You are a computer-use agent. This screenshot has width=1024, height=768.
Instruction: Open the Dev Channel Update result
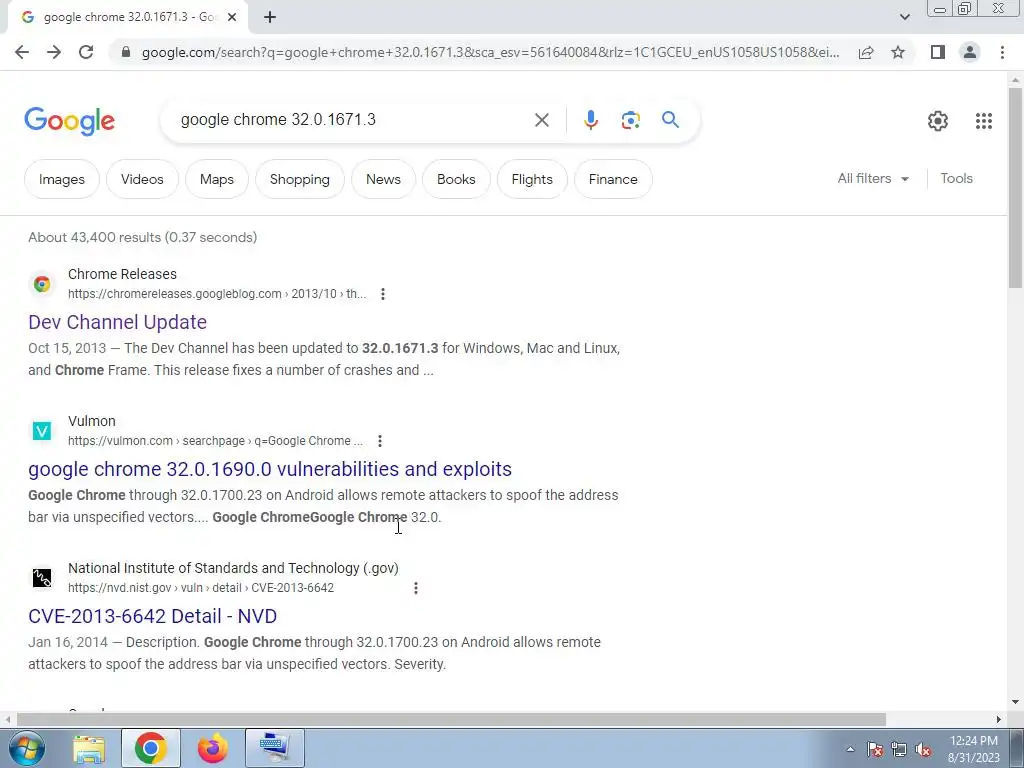tap(118, 322)
